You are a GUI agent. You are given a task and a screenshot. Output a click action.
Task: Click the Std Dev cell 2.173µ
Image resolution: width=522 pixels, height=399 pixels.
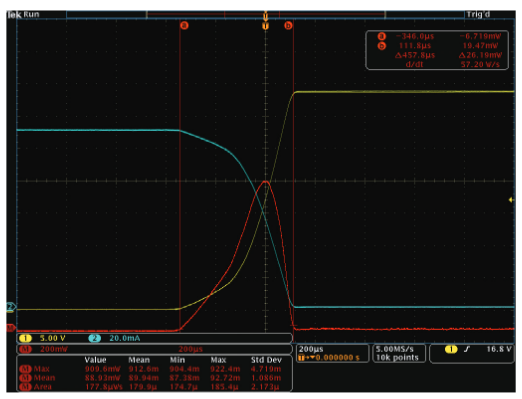(x=266, y=387)
